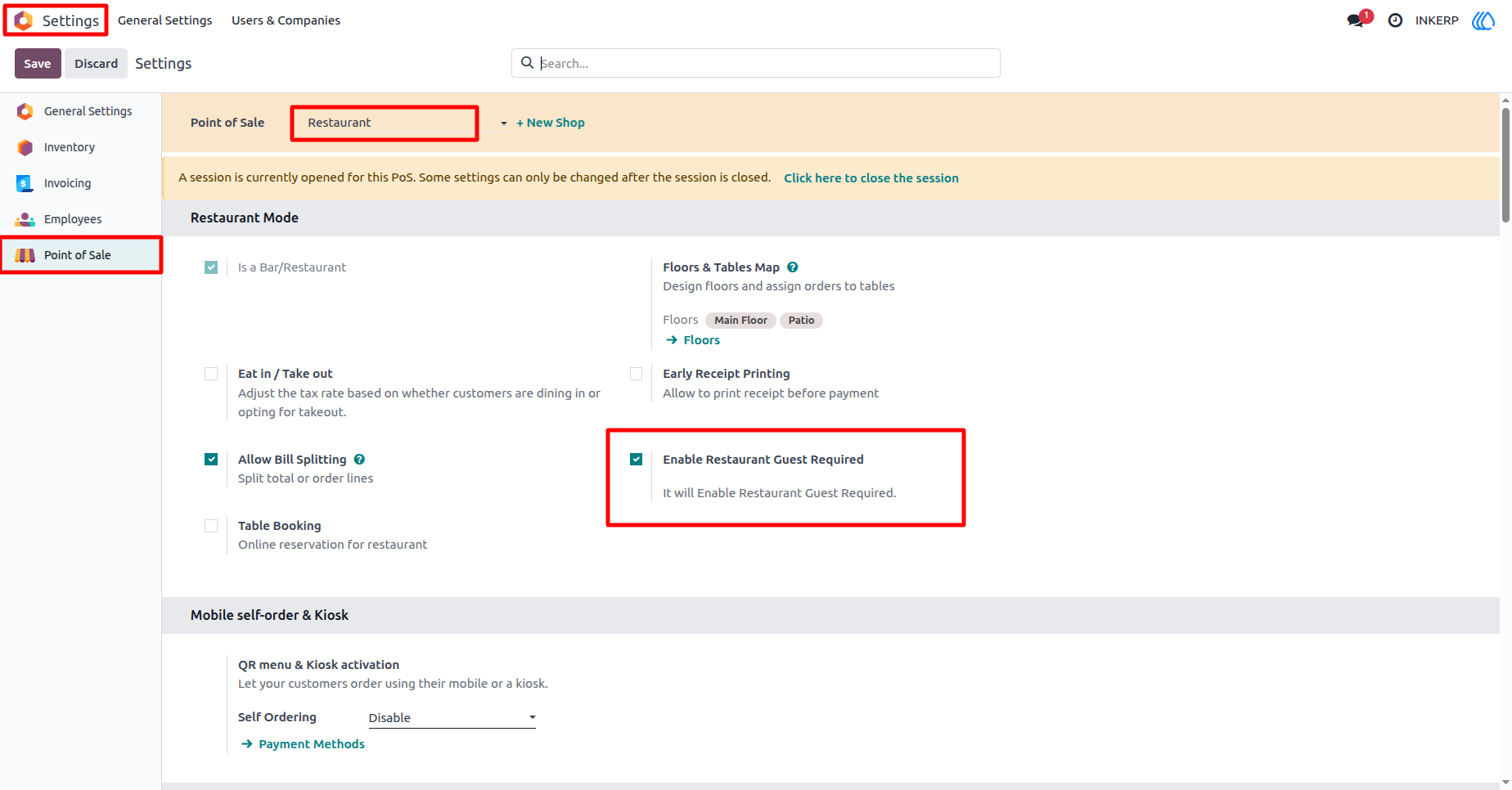1512x790 pixels.
Task: Click the Save button
Action: (38, 64)
